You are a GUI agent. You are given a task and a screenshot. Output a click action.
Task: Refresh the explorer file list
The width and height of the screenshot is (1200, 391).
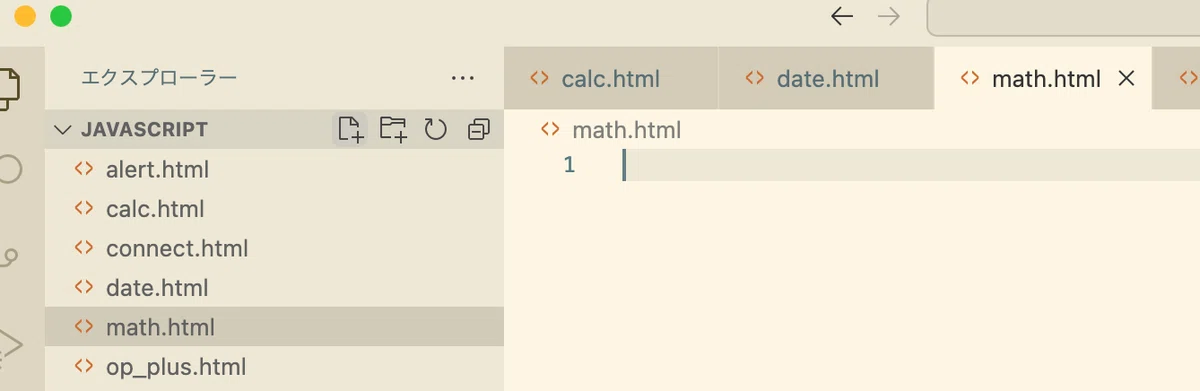435,129
